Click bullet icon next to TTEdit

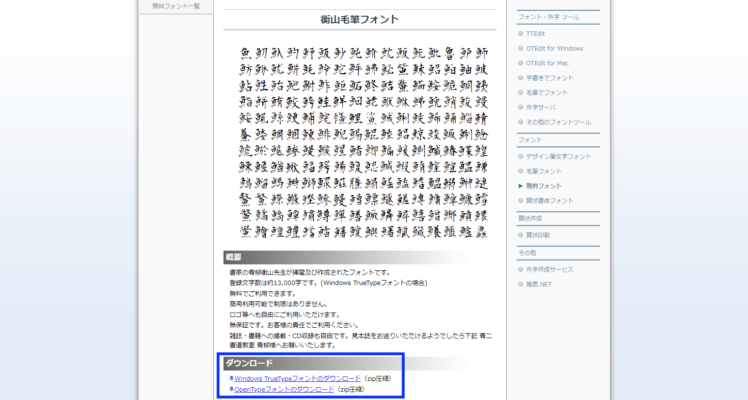[x=521, y=33]
